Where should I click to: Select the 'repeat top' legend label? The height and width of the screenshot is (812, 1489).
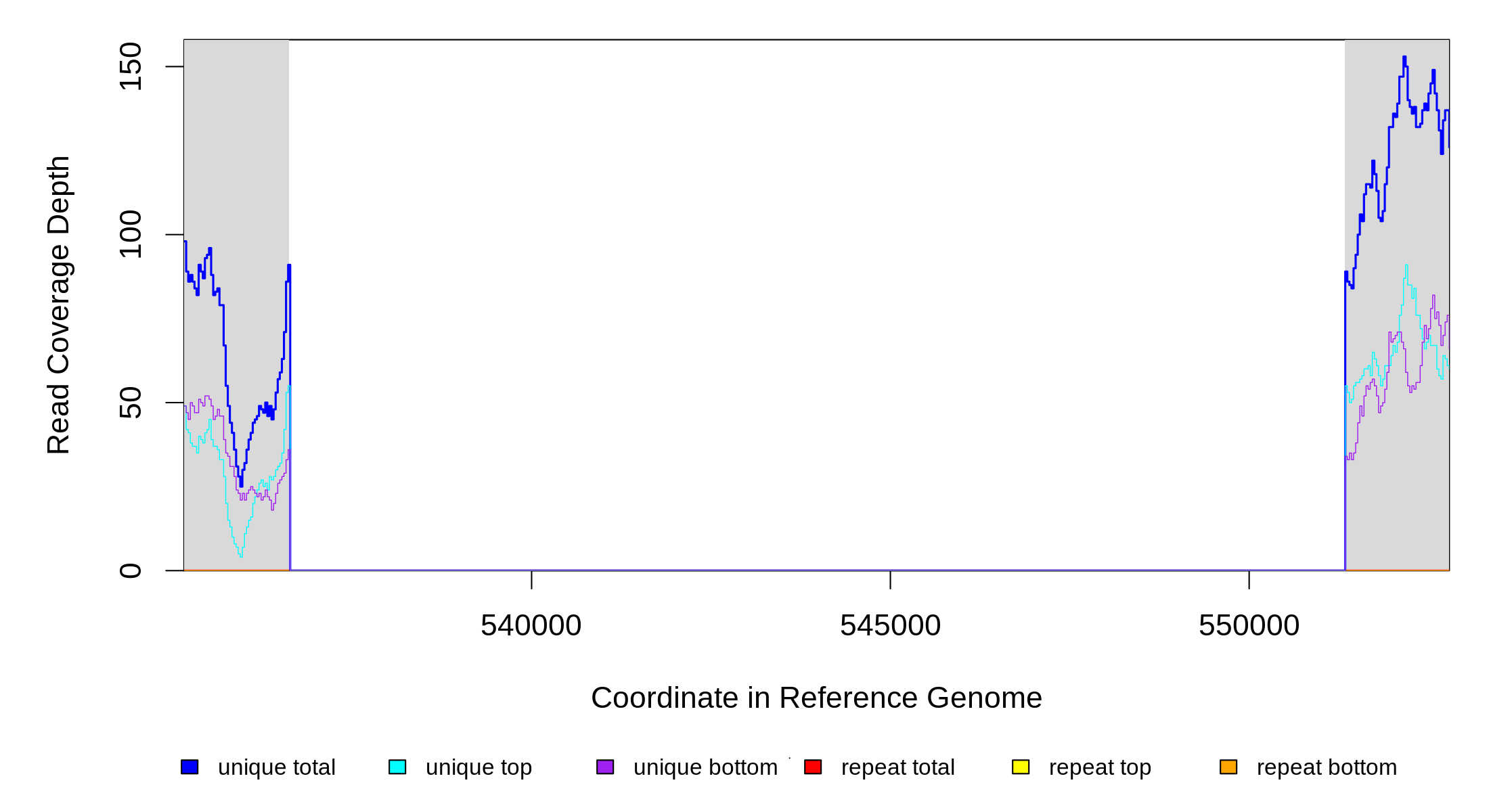point(1100,767)
